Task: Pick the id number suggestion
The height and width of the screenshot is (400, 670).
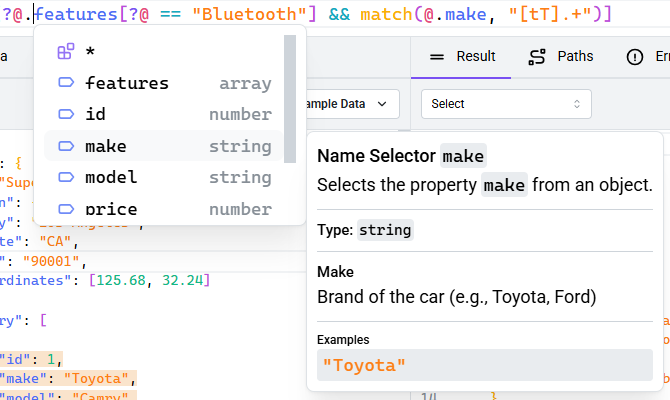Action: [x=163, y=114]
